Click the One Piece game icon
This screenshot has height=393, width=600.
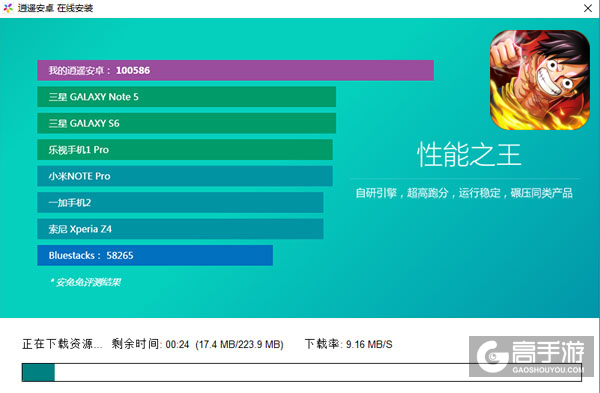pos(540,80)
